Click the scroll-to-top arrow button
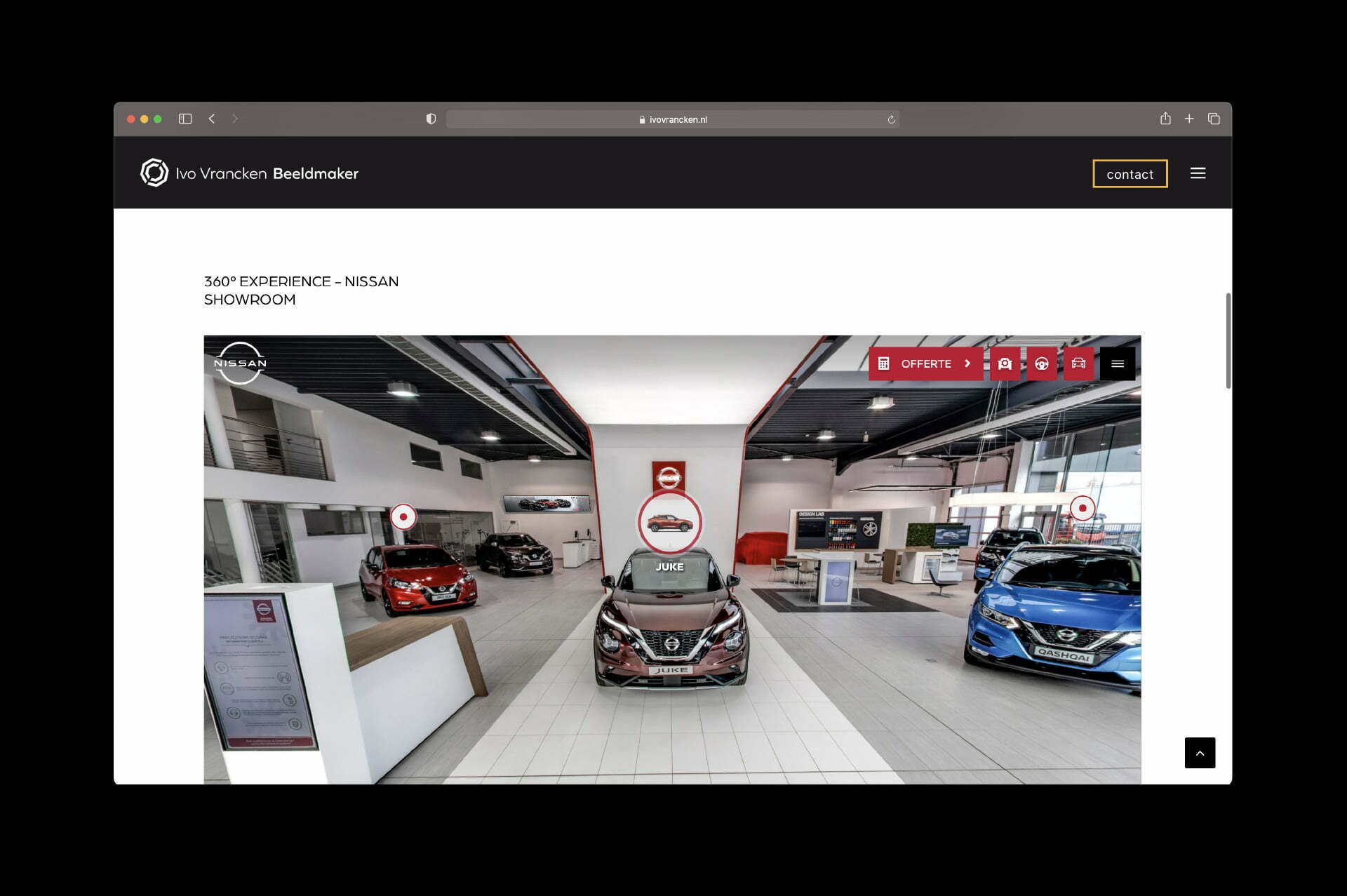The height and width of the screenshot is (896, 1347). tap(1200, 753)
